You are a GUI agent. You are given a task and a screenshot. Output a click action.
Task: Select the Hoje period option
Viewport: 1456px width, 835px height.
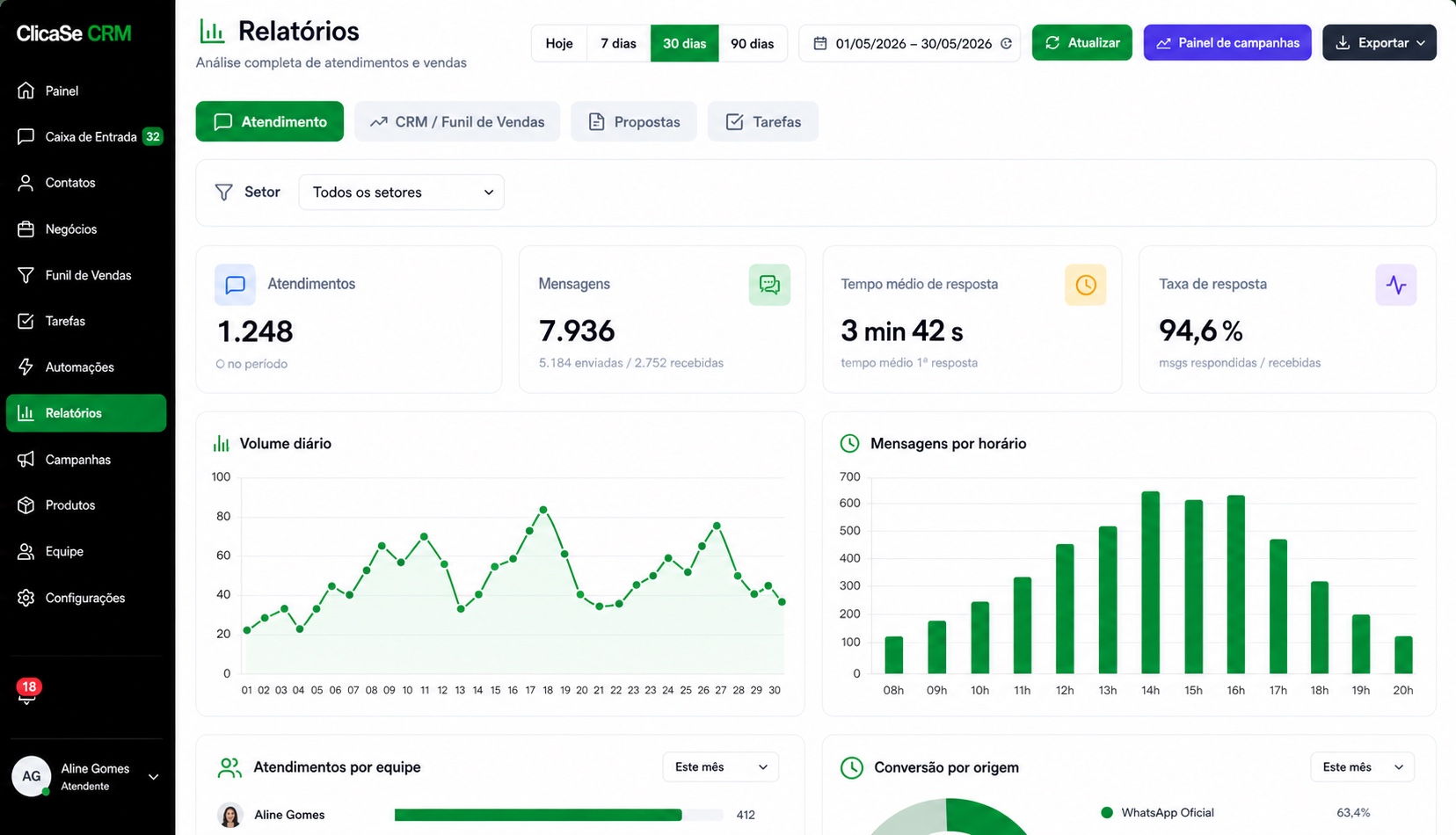(x=559, y=43)
